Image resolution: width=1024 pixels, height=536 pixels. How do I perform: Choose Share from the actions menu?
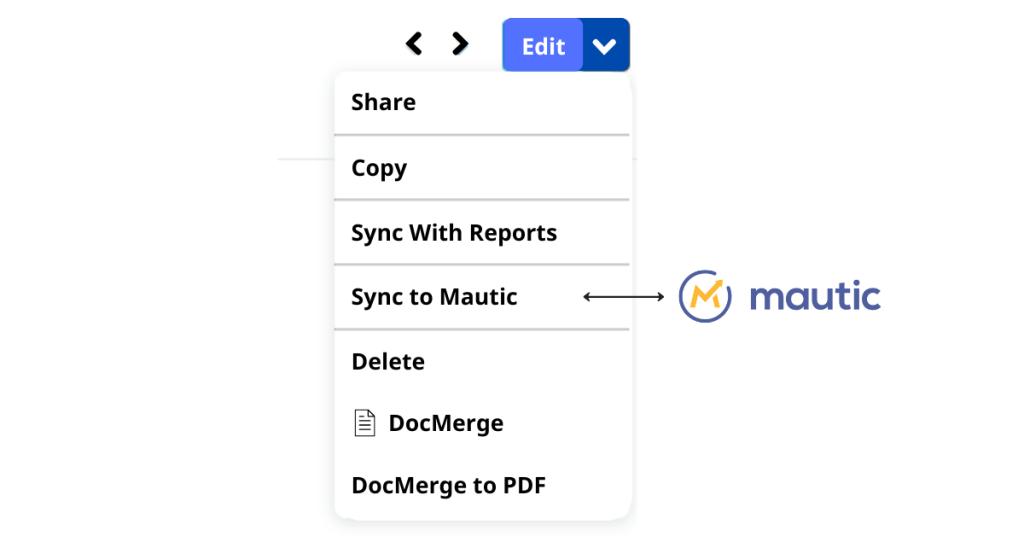pos(482,102)
